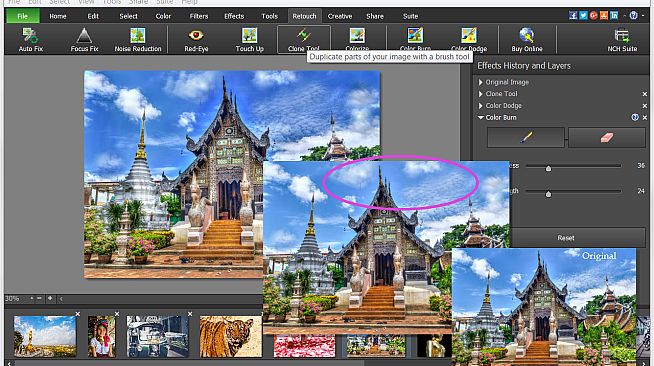Viewport: 654px width, 366px height.
Task: Select the eraser mode button
Action: click(x=606, y=138)
